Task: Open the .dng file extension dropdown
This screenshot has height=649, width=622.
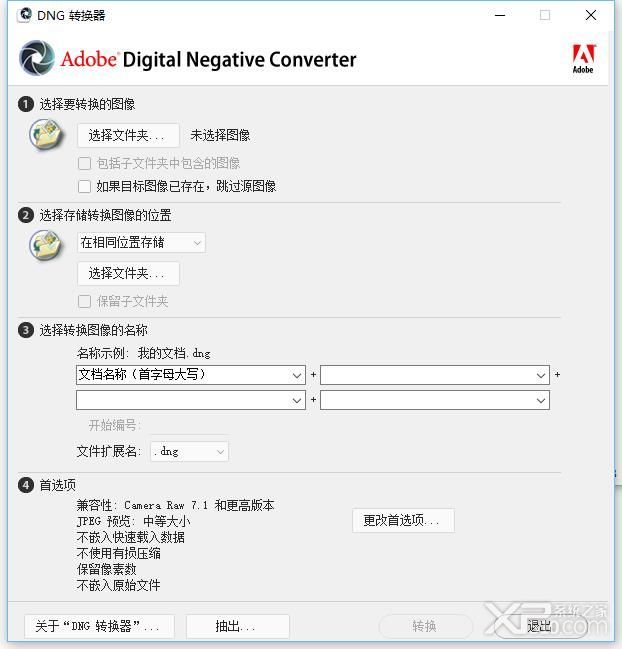Action: pos(189,452)
